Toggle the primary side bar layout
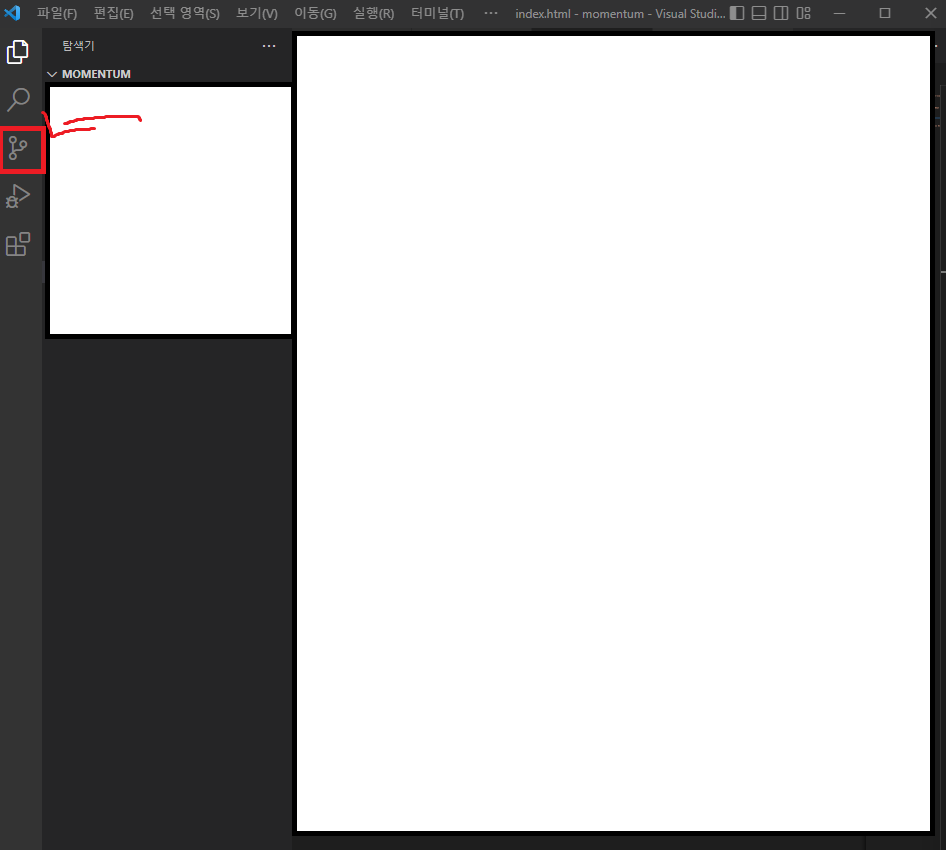This screenshot has height=850, width=946. (x=737, y=13)
